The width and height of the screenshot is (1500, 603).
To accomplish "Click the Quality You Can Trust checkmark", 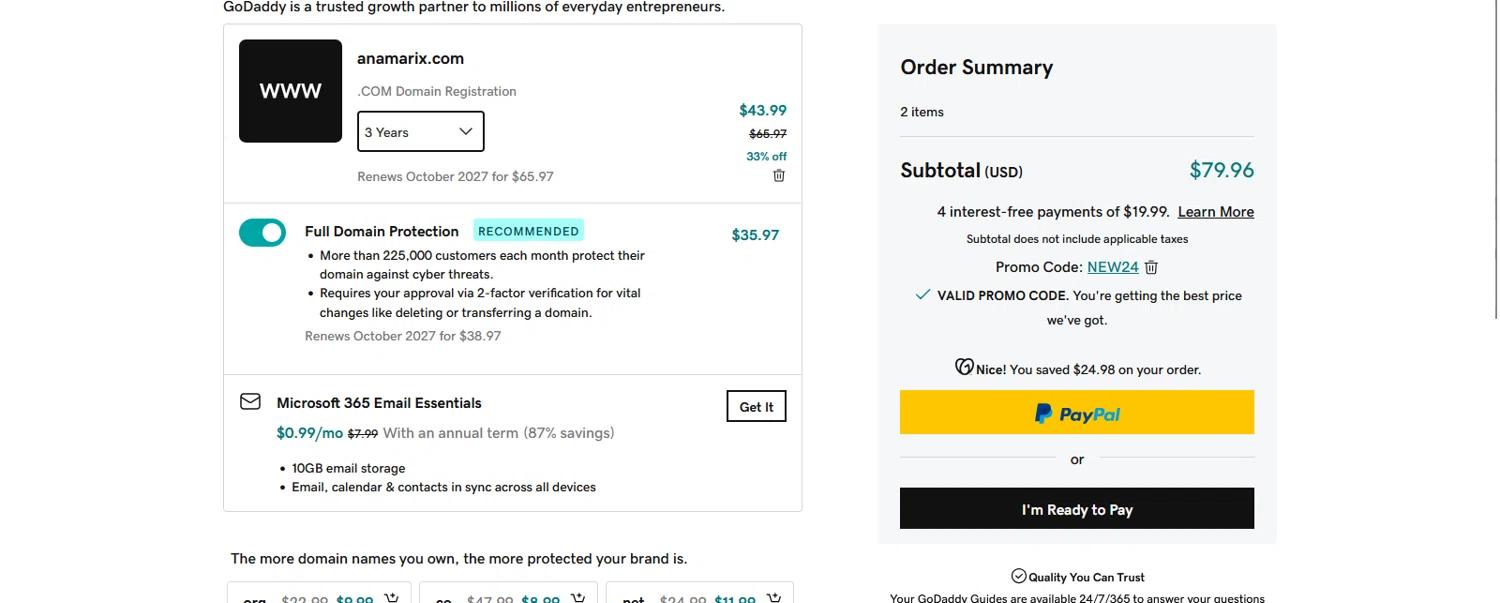I will (1019, 576).
